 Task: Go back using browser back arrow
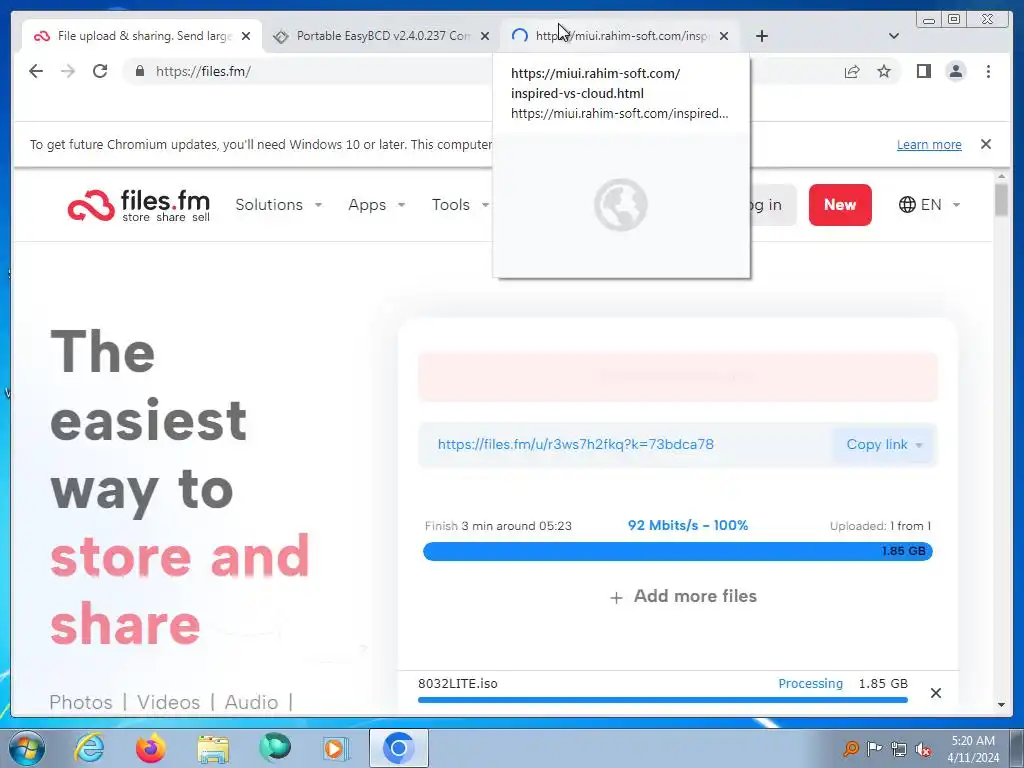coord(36,71)
